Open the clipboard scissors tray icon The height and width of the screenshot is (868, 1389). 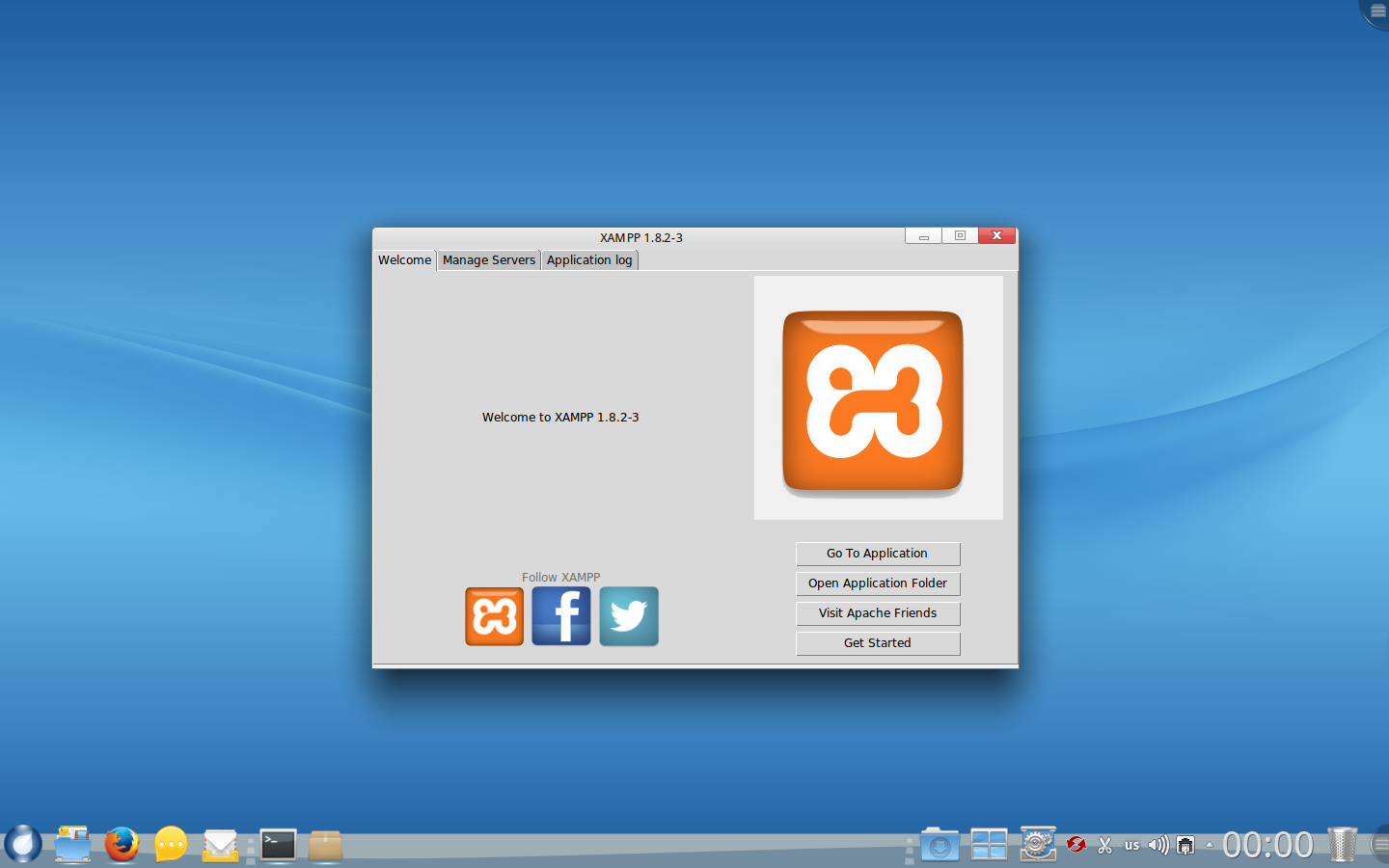point(1105,846)
